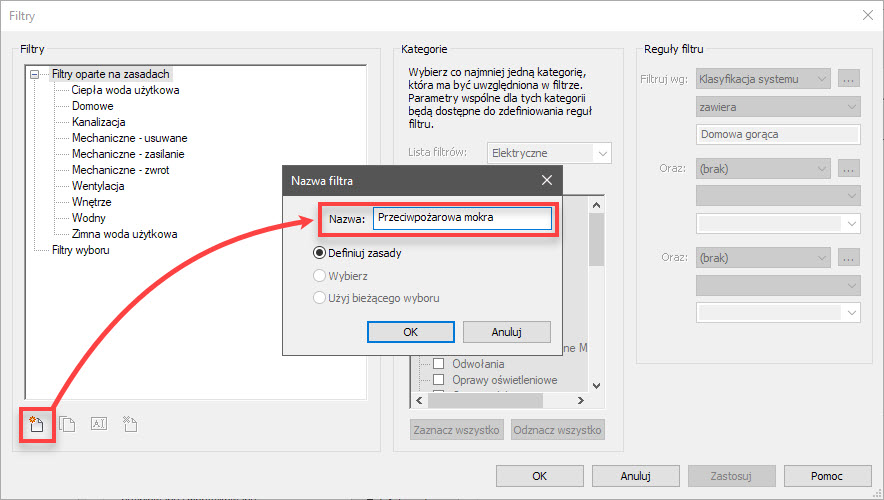The width and height of the screenshot is (884, 500).
Task: Select Ciepła woda użytkowa filter
Action: [125, 90]
